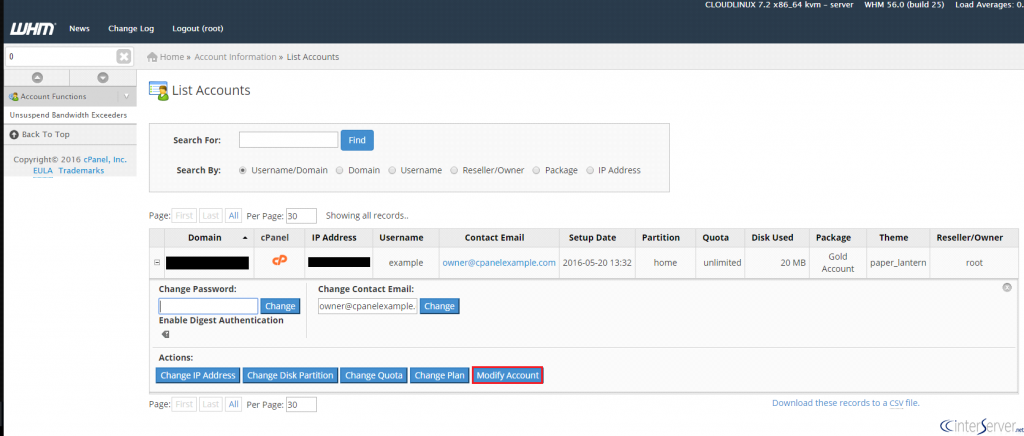
Task: Click the bottom All page button
Action: 232,404
